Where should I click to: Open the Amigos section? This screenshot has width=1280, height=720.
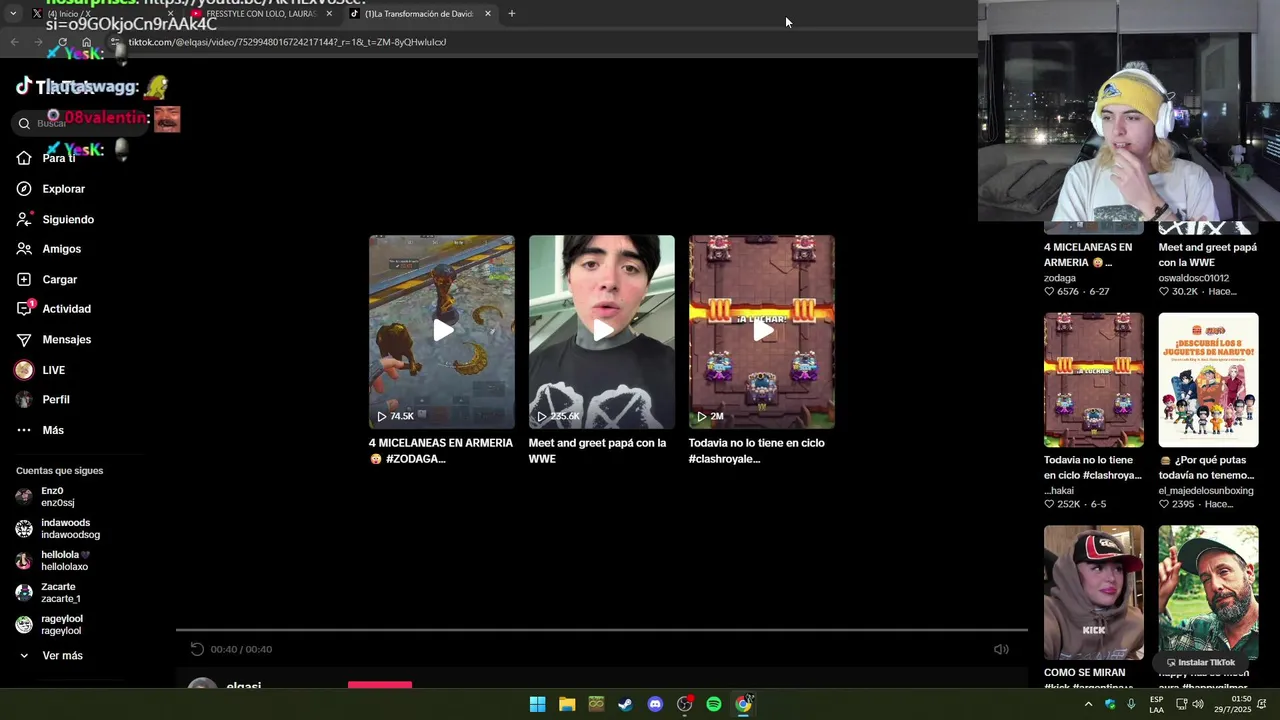pos(49,249)
